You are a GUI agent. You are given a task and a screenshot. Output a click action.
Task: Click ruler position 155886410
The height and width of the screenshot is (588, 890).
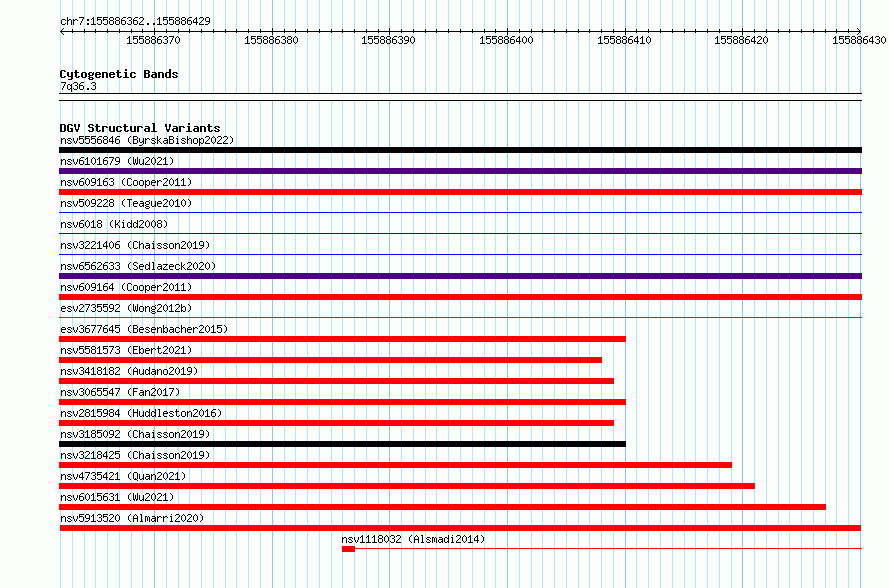click(x=624, y=40)
